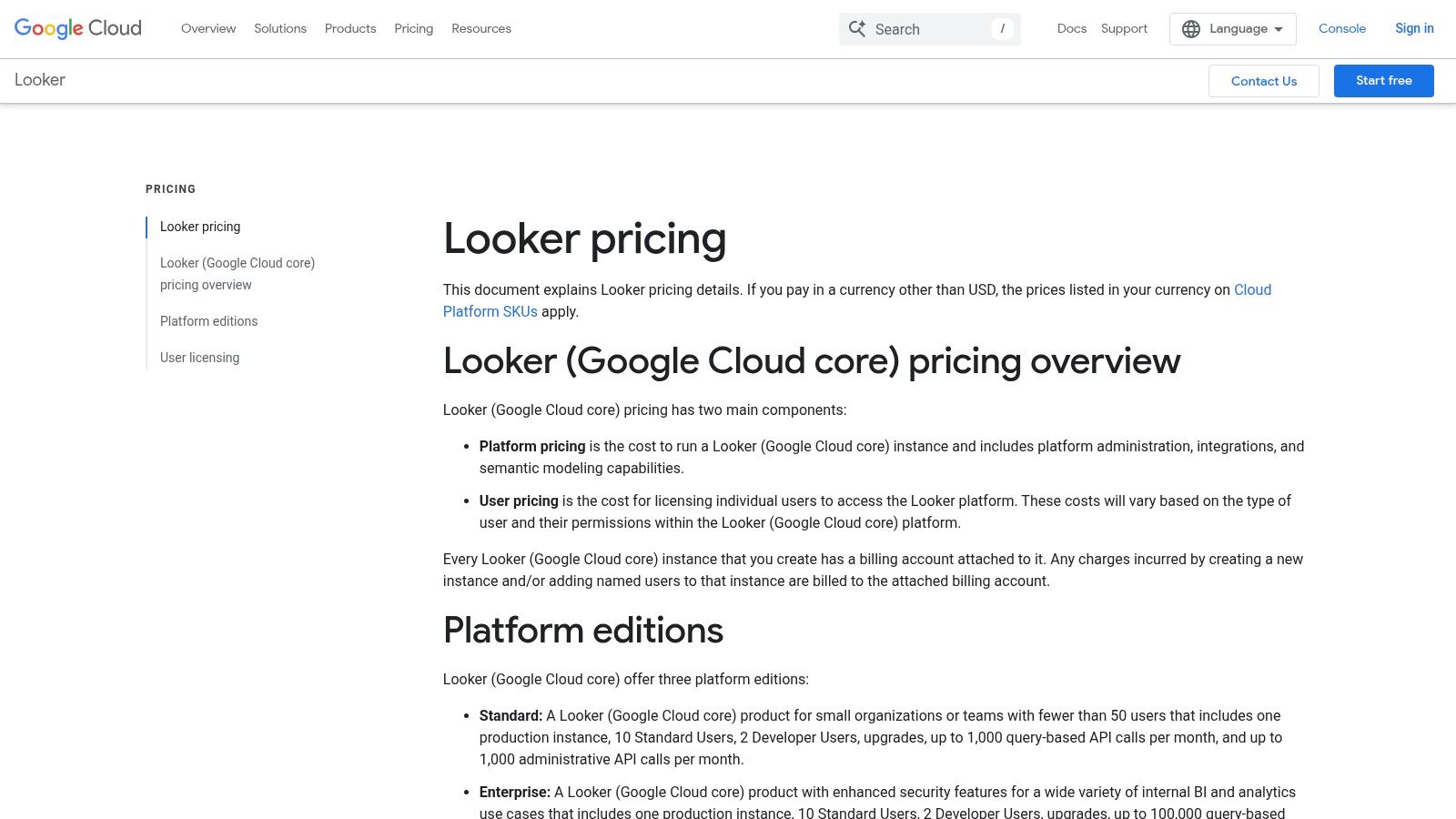Click the Start free button
Image resolution: width=1456 pixels, height=819 pixels.
click(x=1383, y=80)
